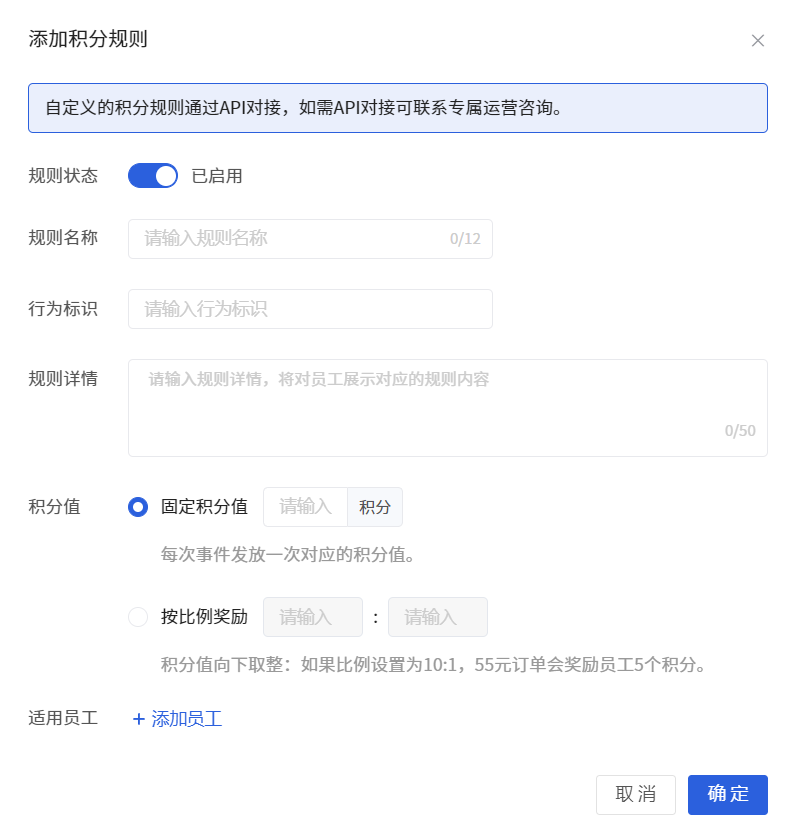
Task: Click the fixed points value input box
Action: coord(305,507)
